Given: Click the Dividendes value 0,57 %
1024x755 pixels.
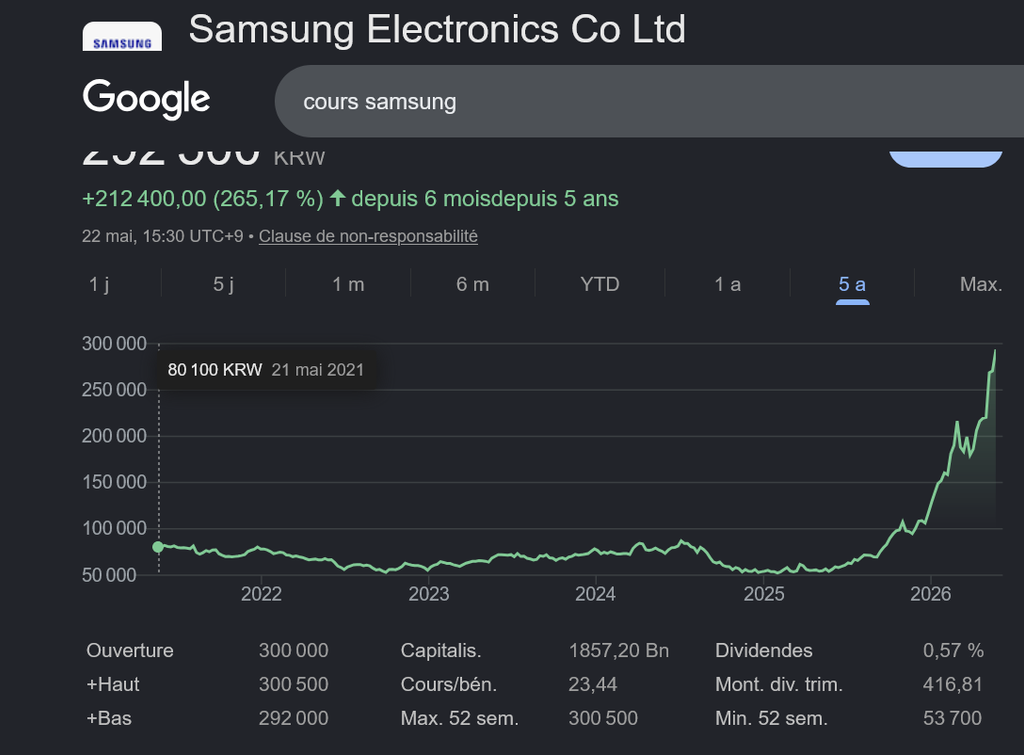Looking at the screenshot, I should [x=953, y=651].
